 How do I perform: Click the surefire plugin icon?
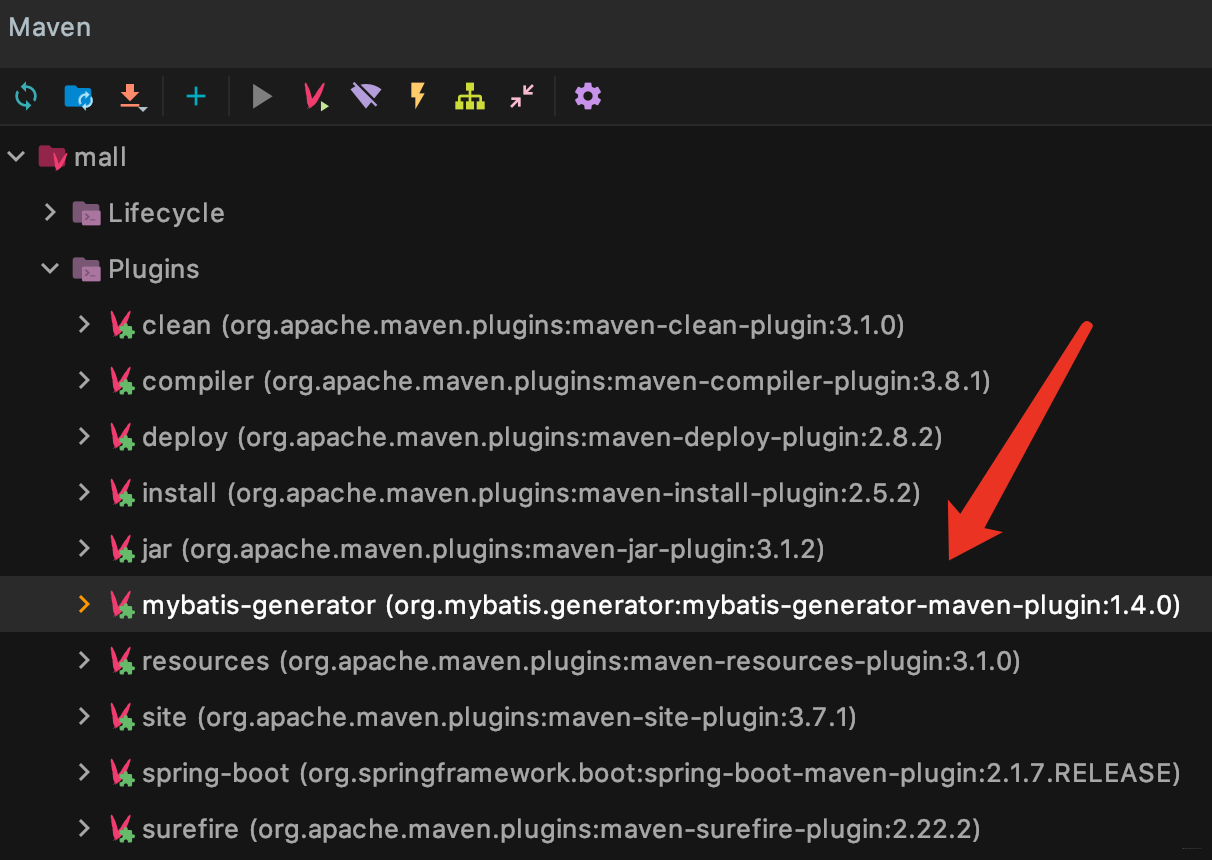(x=122, y=829)
